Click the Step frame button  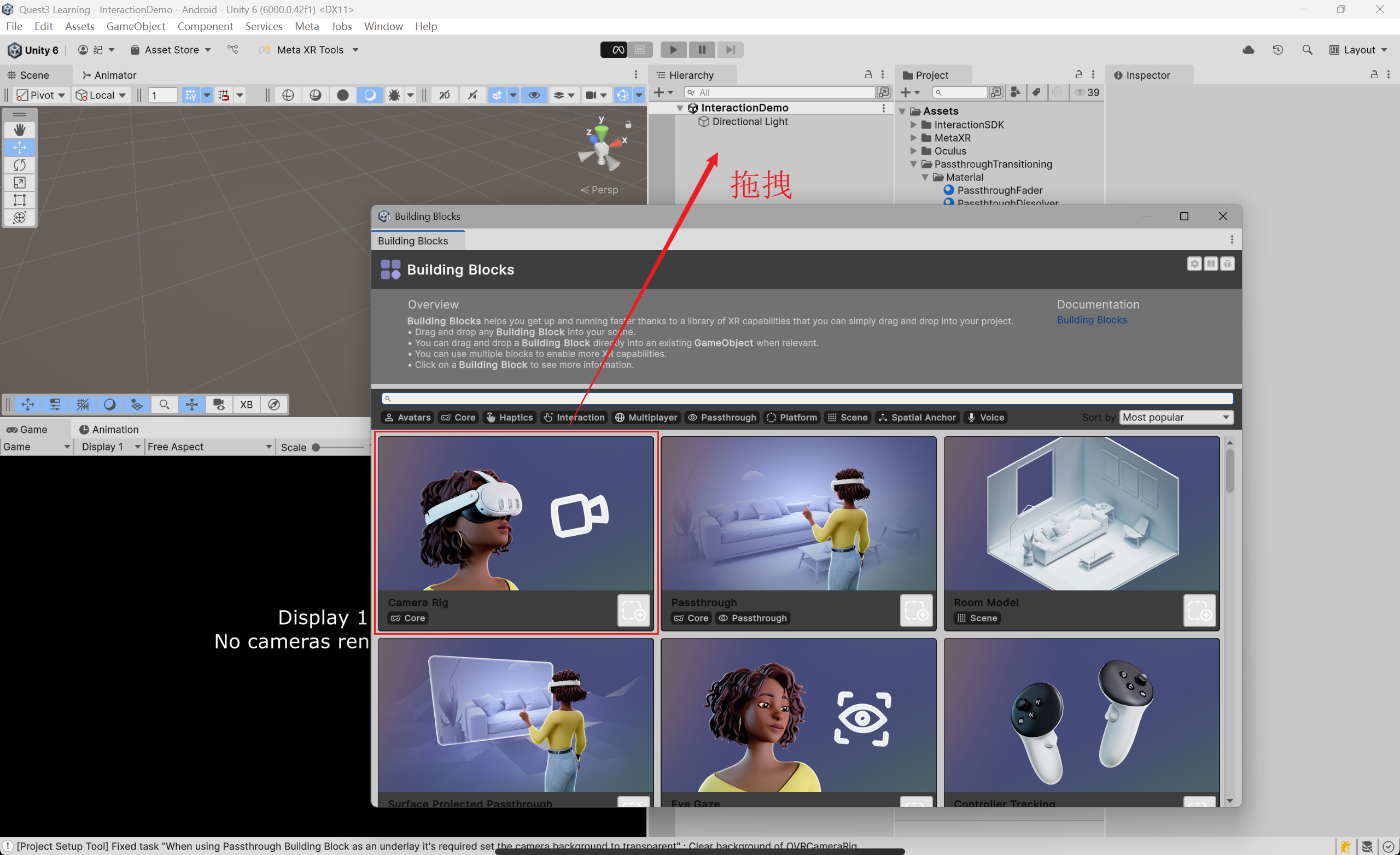(730, 50)
